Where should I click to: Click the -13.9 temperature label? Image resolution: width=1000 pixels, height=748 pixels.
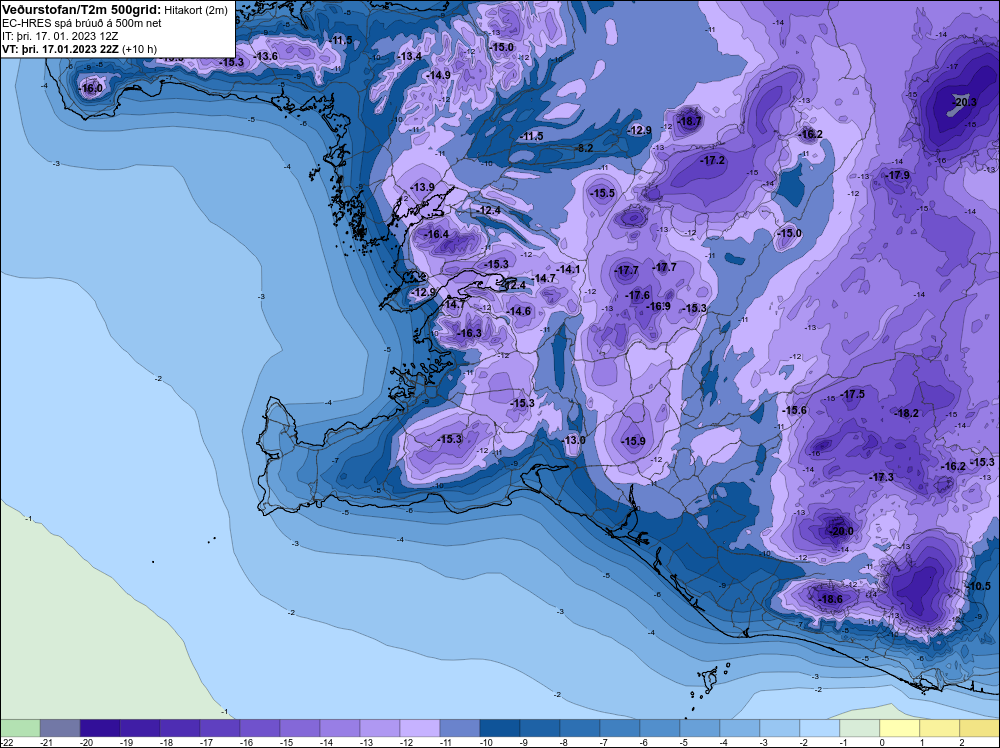coord(422,187)
